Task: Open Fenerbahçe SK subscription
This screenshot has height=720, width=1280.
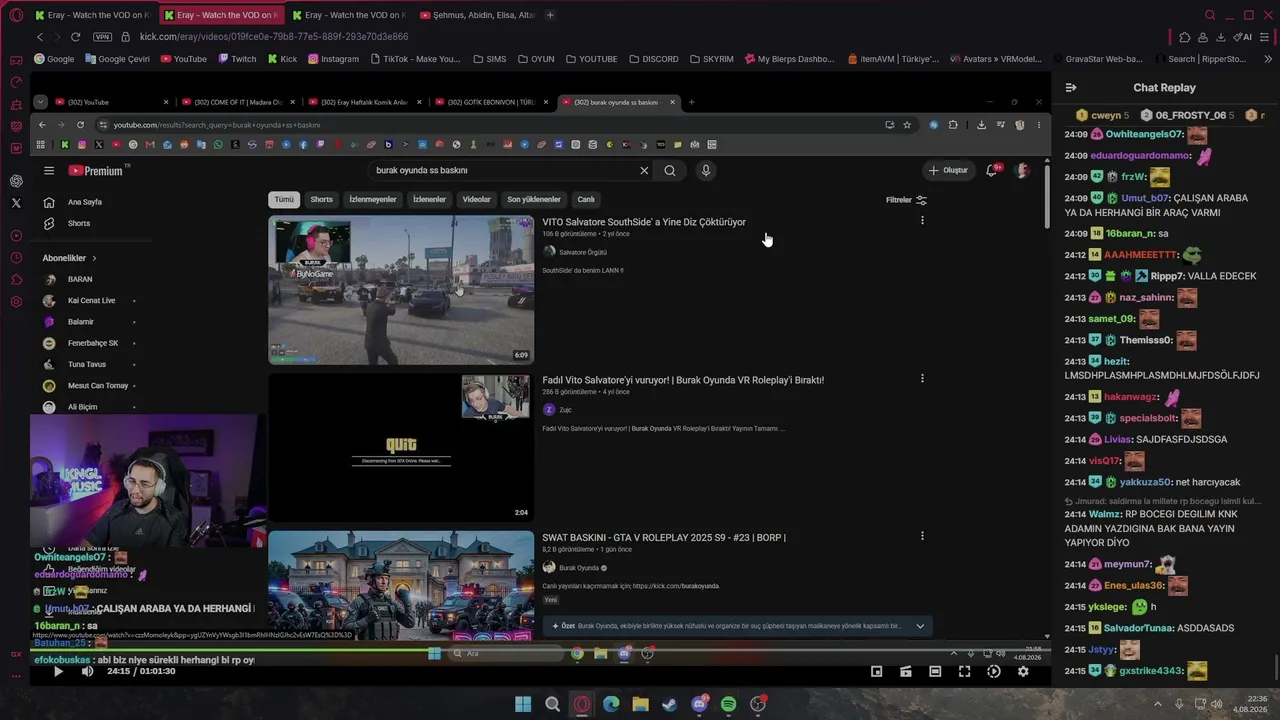Action: [92, 343]
